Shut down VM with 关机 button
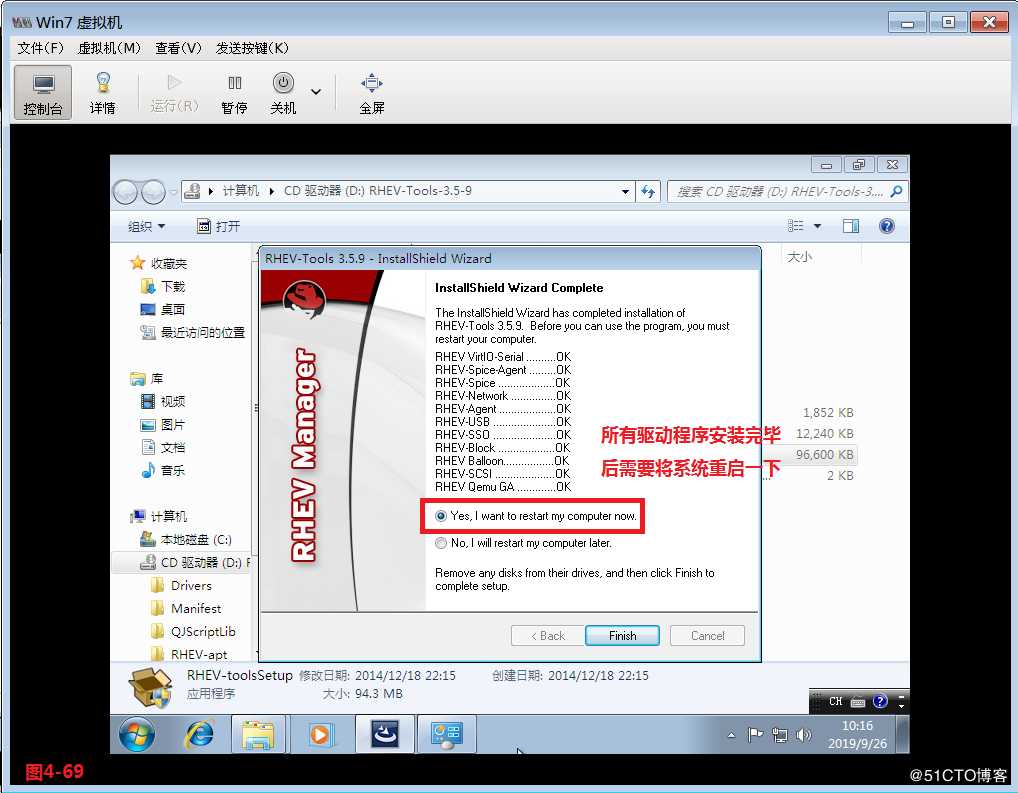Viewport: 1018px width, 793px height. tap(283, 92)
